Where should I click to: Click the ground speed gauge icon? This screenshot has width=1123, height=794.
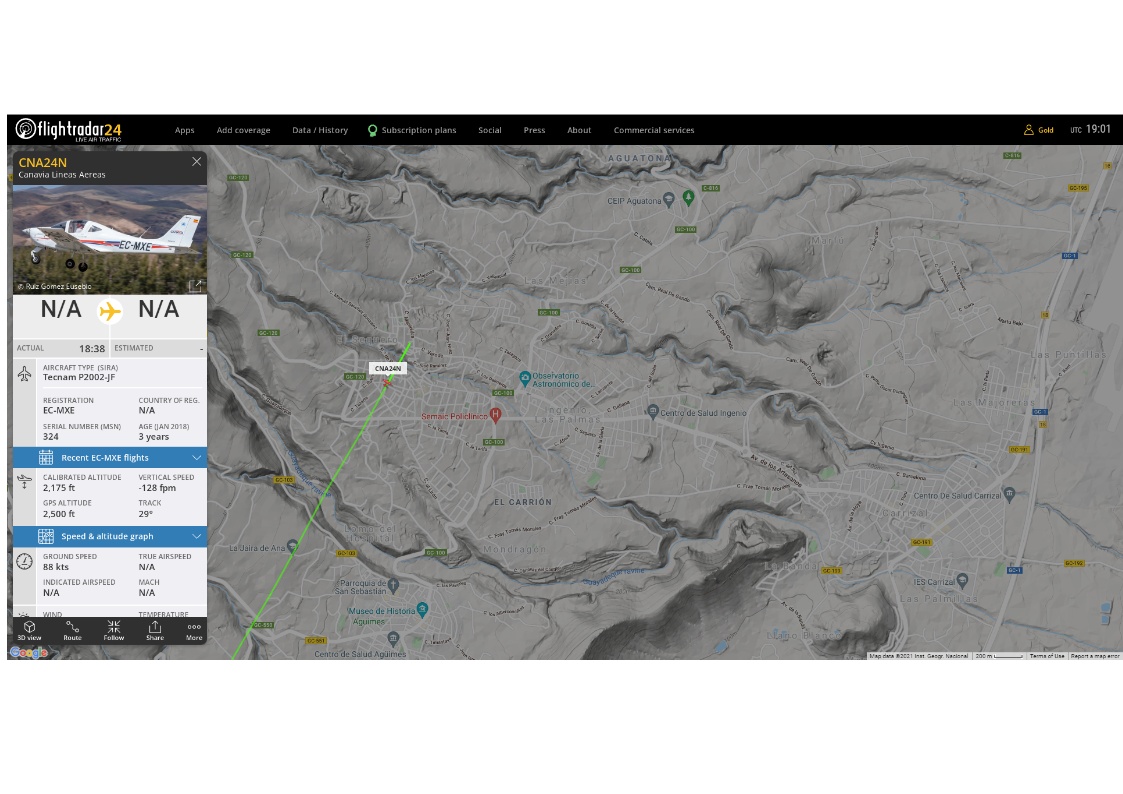[24, 561]
